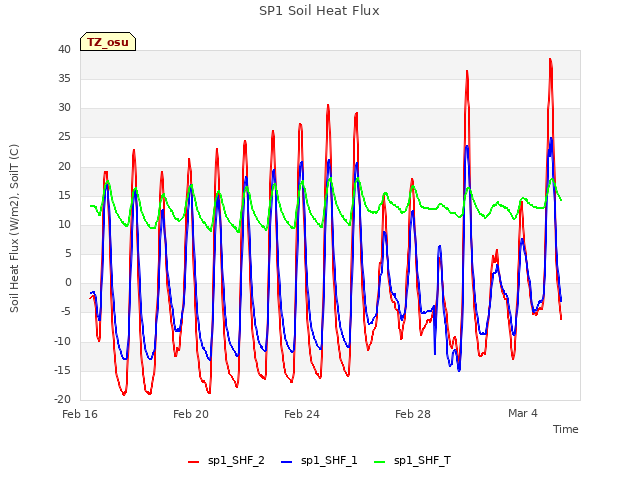Click the Mar 4 x-axis tick label
The image size is (640, 480).
[522, 413]
